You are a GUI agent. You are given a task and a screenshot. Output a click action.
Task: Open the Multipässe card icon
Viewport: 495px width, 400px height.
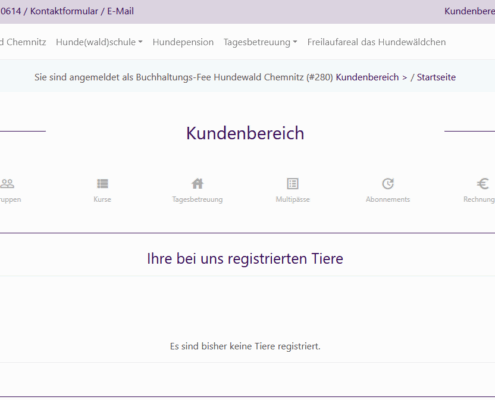293,184
